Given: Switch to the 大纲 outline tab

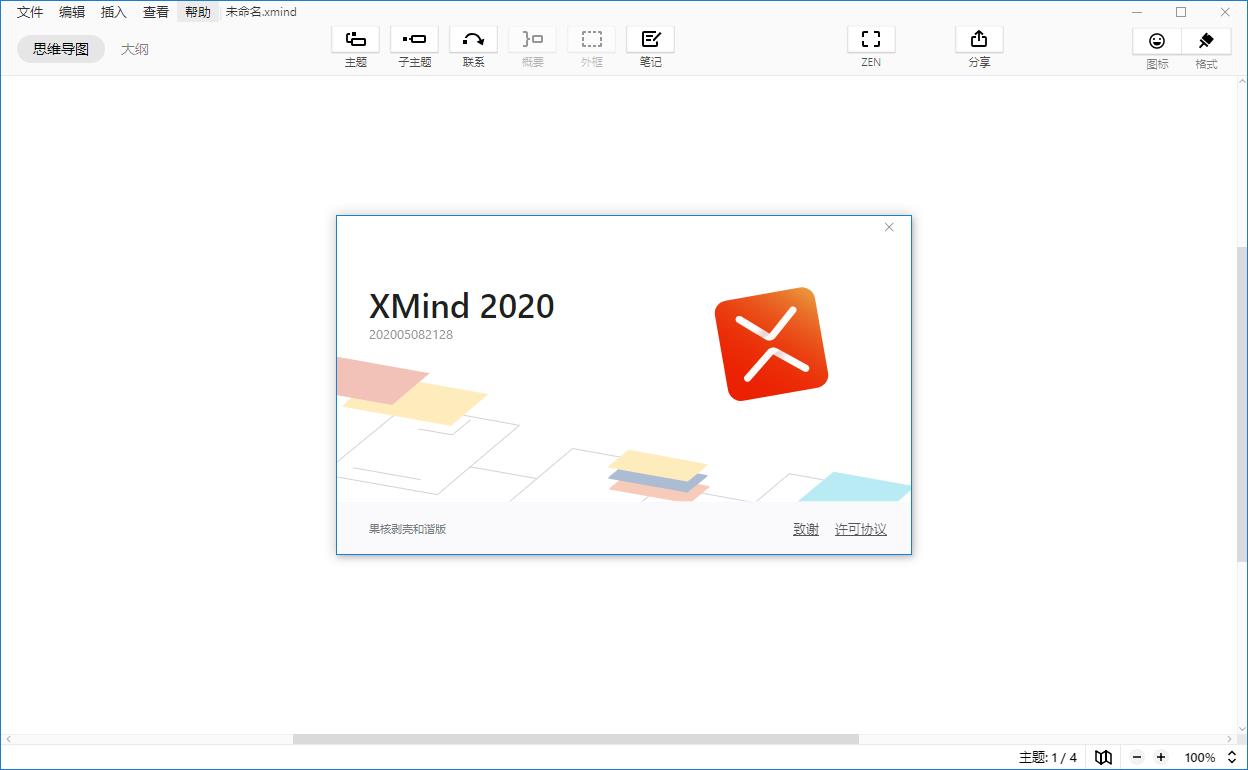Looking at the screenshot, I should coord(135,48).
